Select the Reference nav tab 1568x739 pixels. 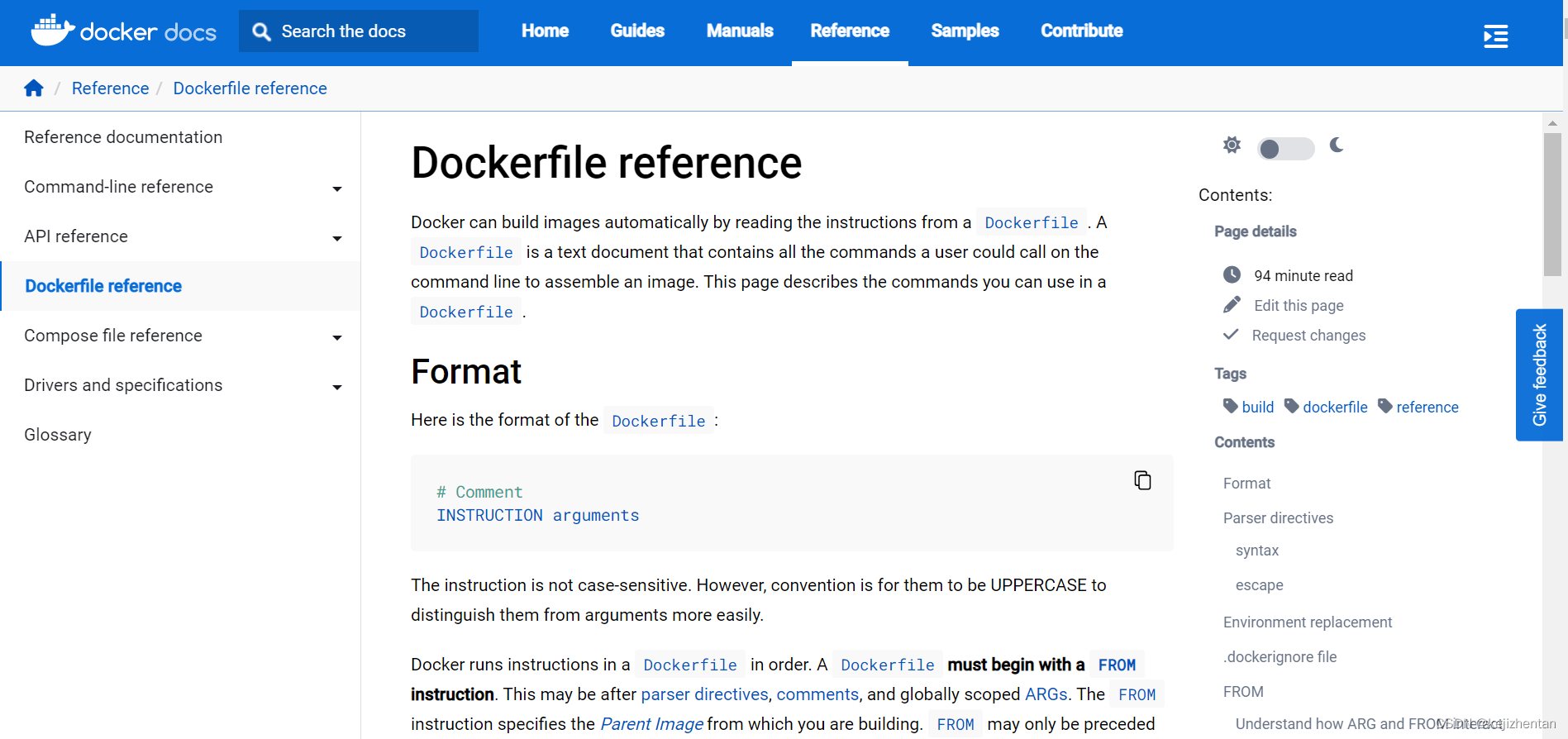850,31
